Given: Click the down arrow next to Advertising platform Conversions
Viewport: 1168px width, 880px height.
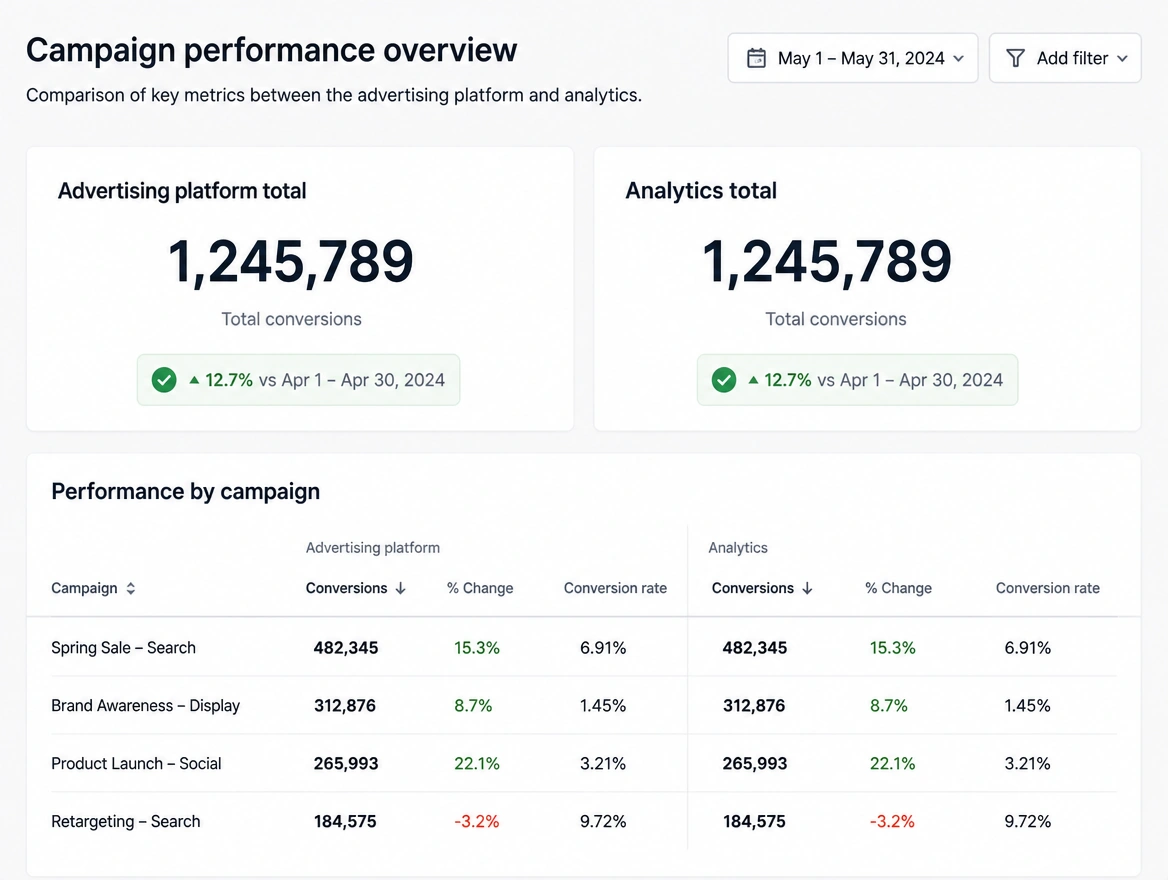Looking at the screenshot, I should click(x=401, y=589).
